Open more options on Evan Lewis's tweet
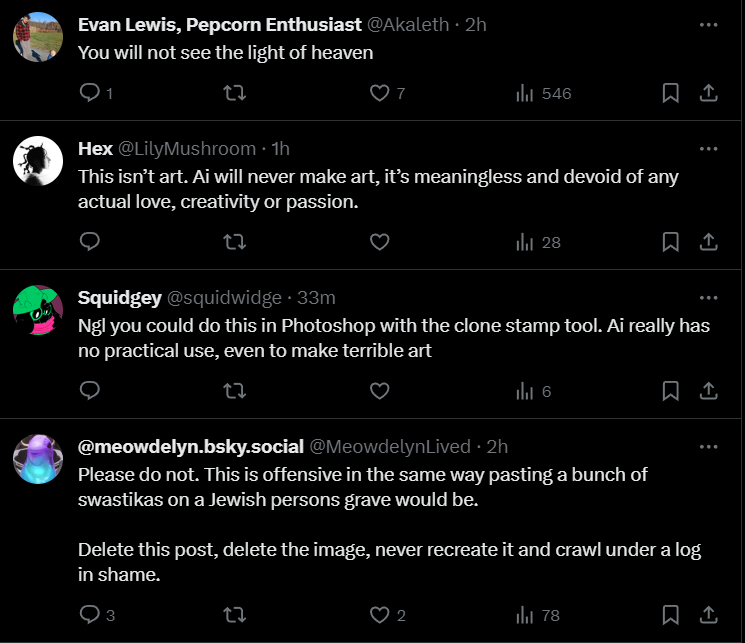 coord(708,24)
